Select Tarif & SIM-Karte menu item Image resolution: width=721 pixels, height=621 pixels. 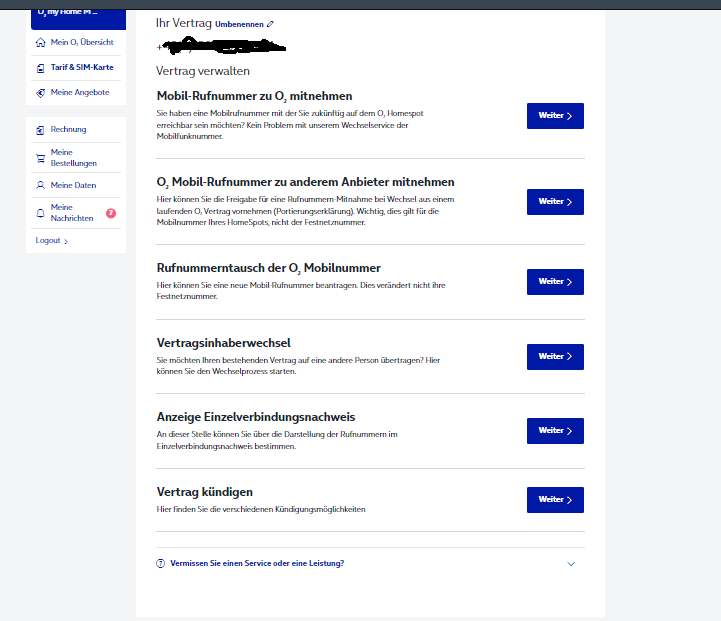click(x=76, y=68)
